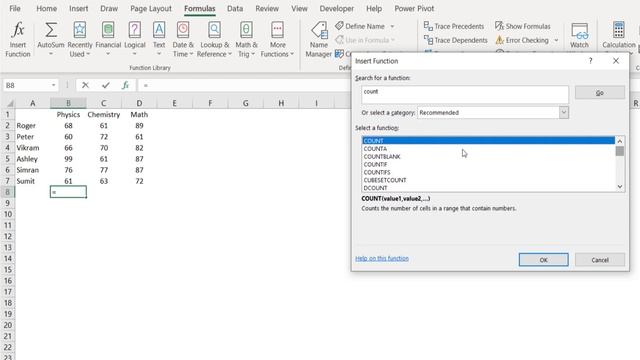Open More Functions menu

[277, 40]
